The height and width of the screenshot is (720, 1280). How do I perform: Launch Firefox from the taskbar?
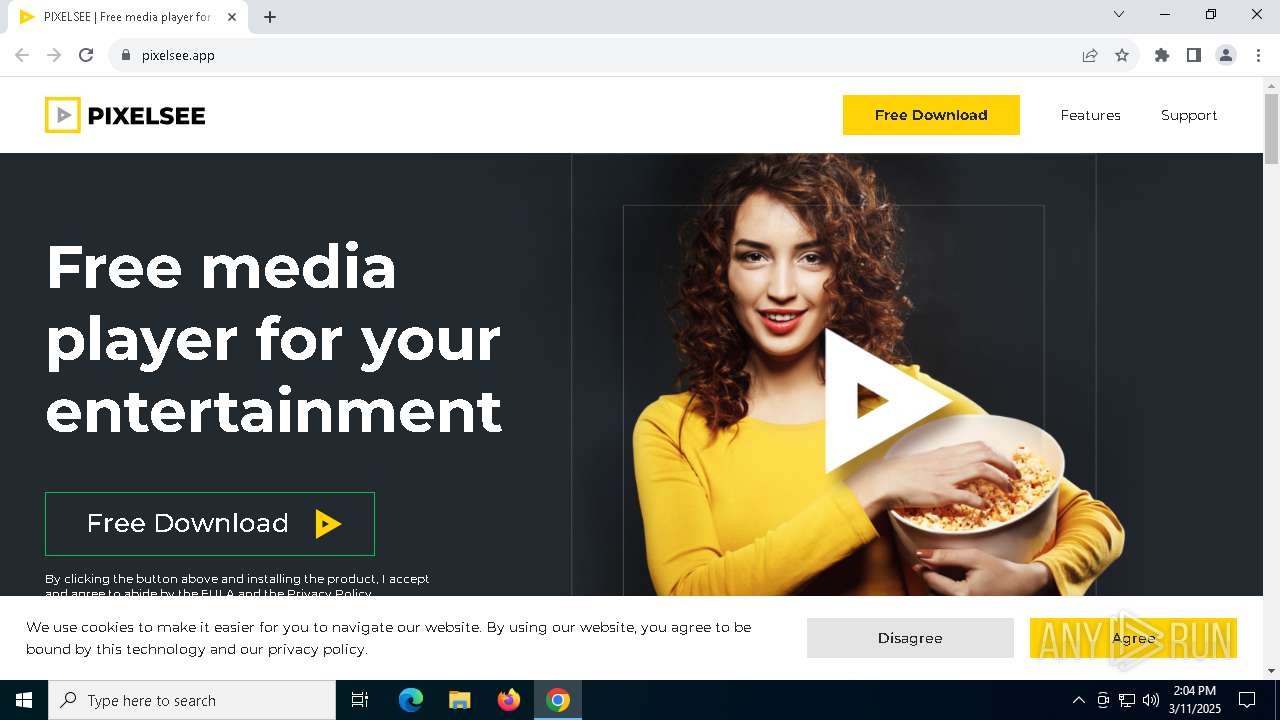tap(509, 700)
